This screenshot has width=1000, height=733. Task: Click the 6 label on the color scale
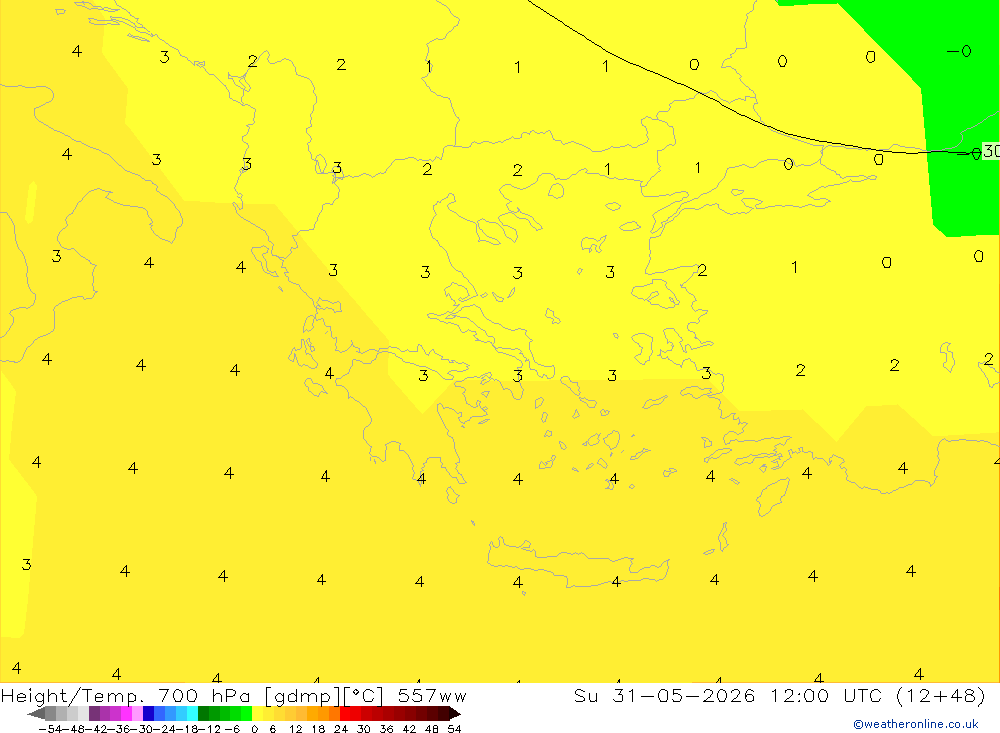coord(273,729)
